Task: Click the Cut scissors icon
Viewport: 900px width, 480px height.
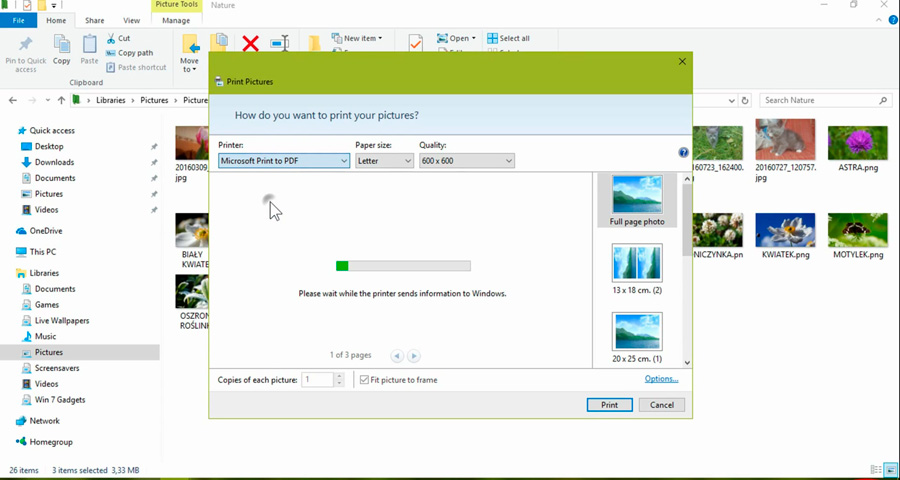Action: pos(111,38)
